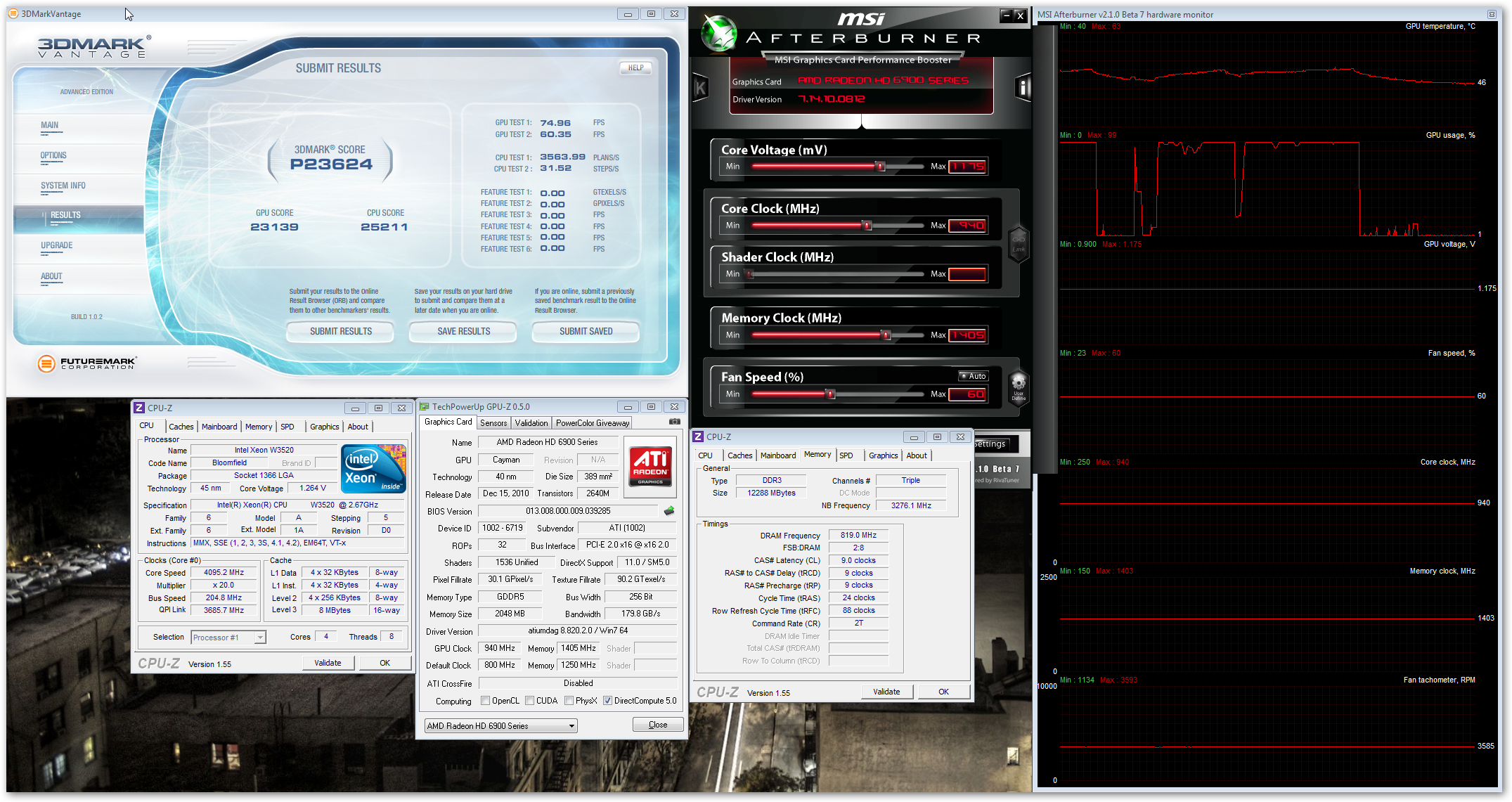Toggle Auto fan speed in Afterburner

point(973,376)
